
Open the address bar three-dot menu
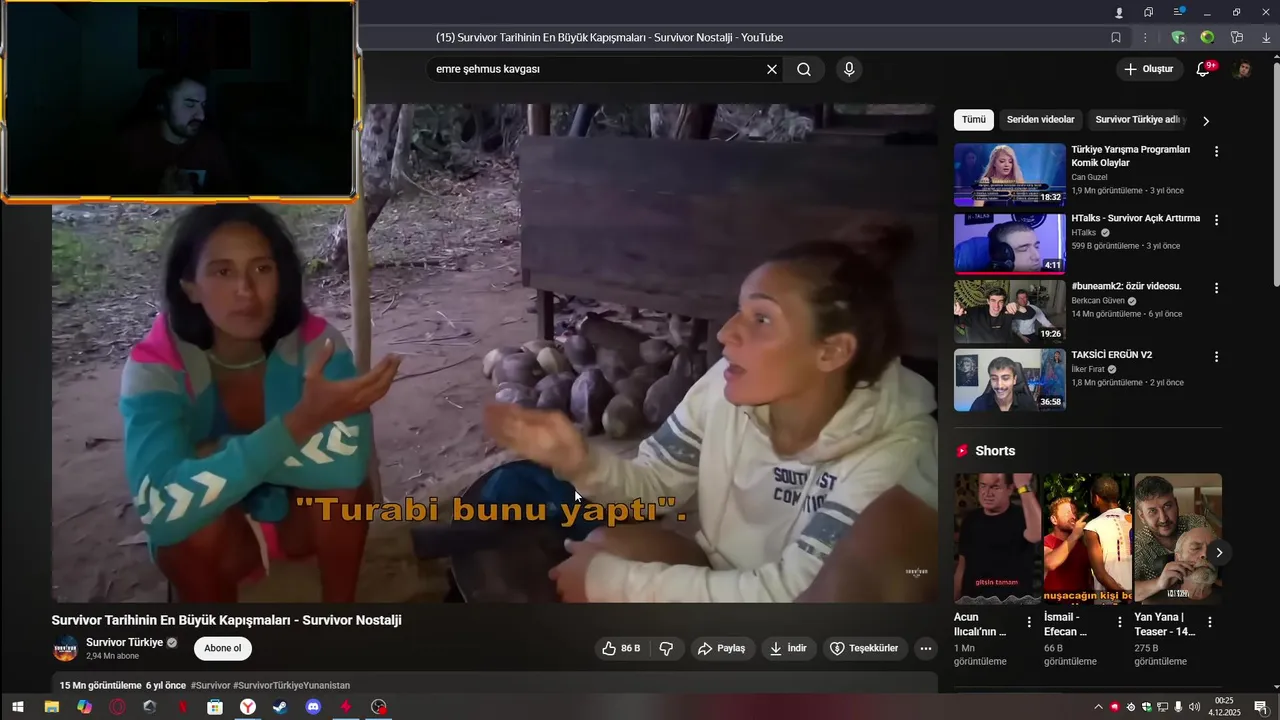click(1145, 38)
